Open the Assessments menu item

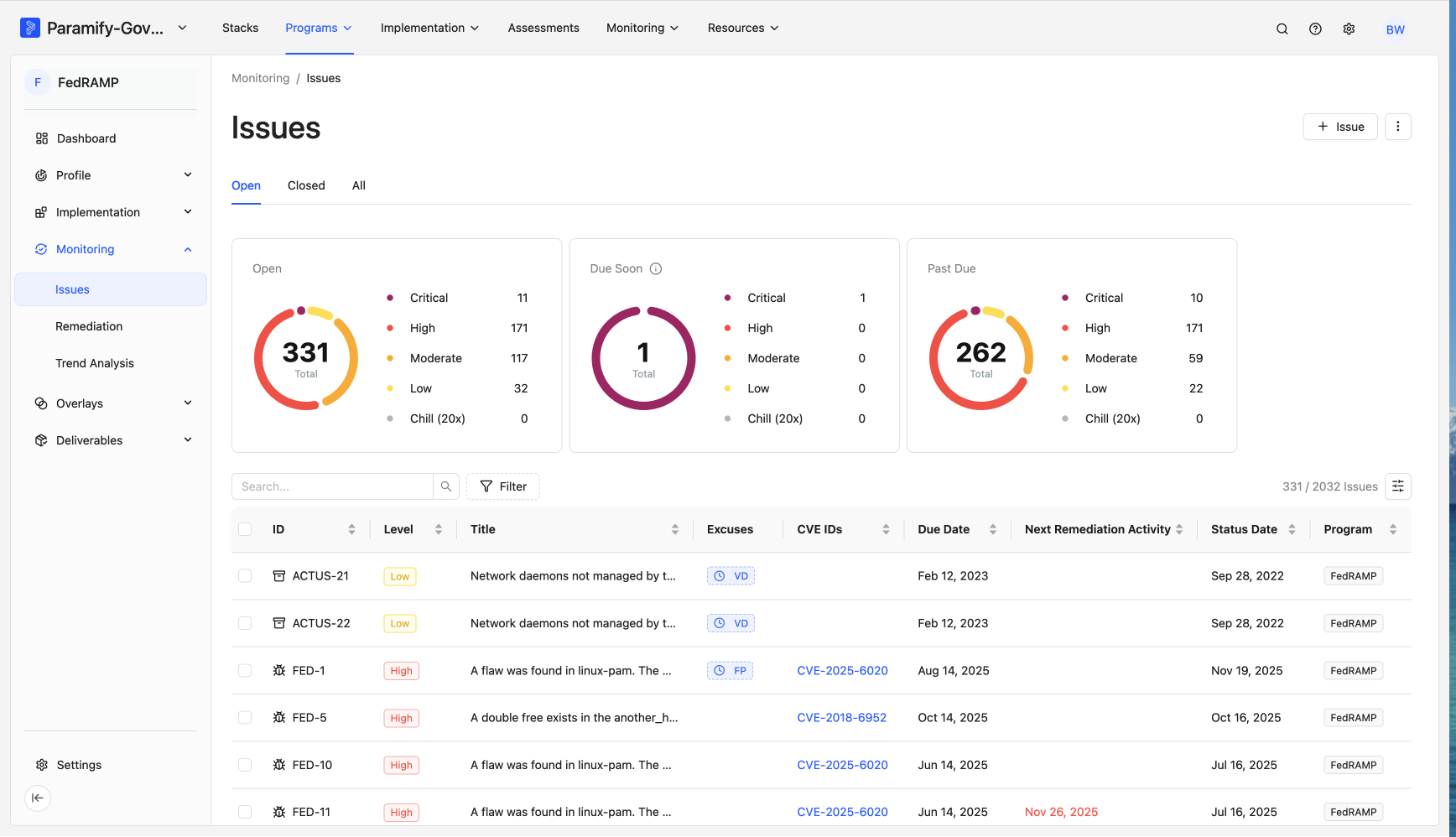[x=543, y=28]
